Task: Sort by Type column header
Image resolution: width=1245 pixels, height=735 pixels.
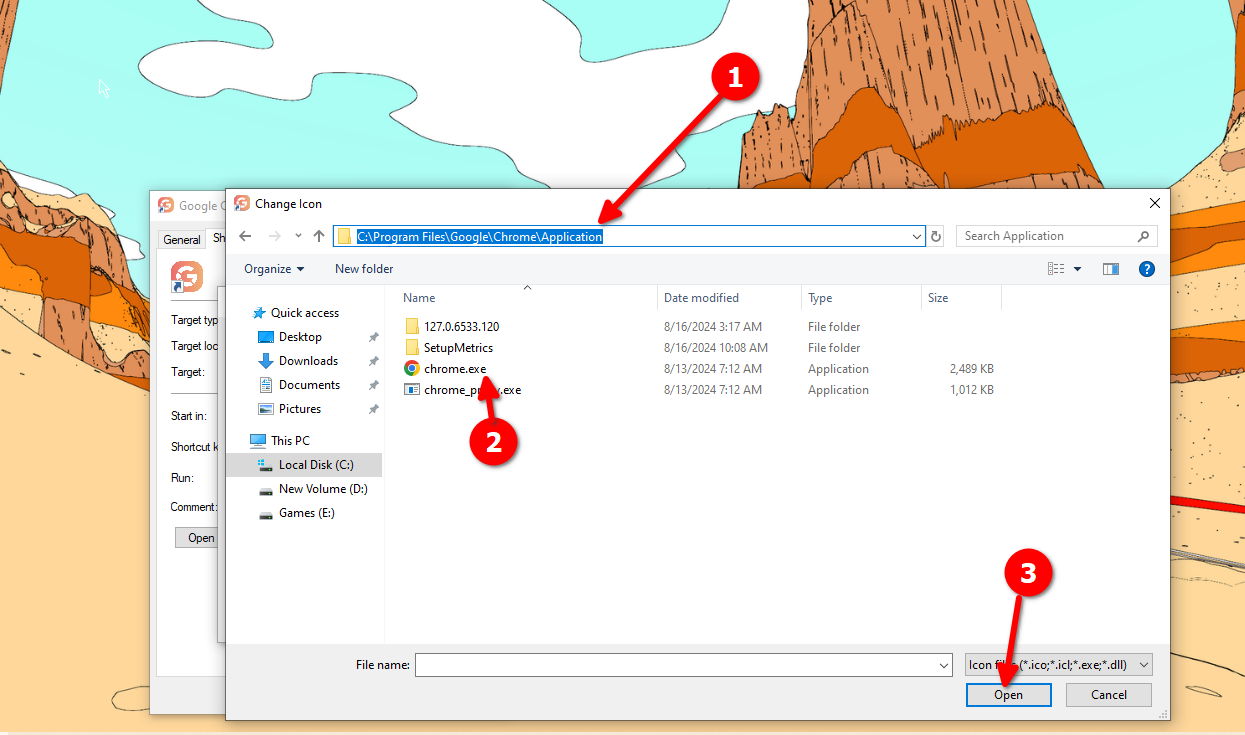Action: (x=820, y=298)
